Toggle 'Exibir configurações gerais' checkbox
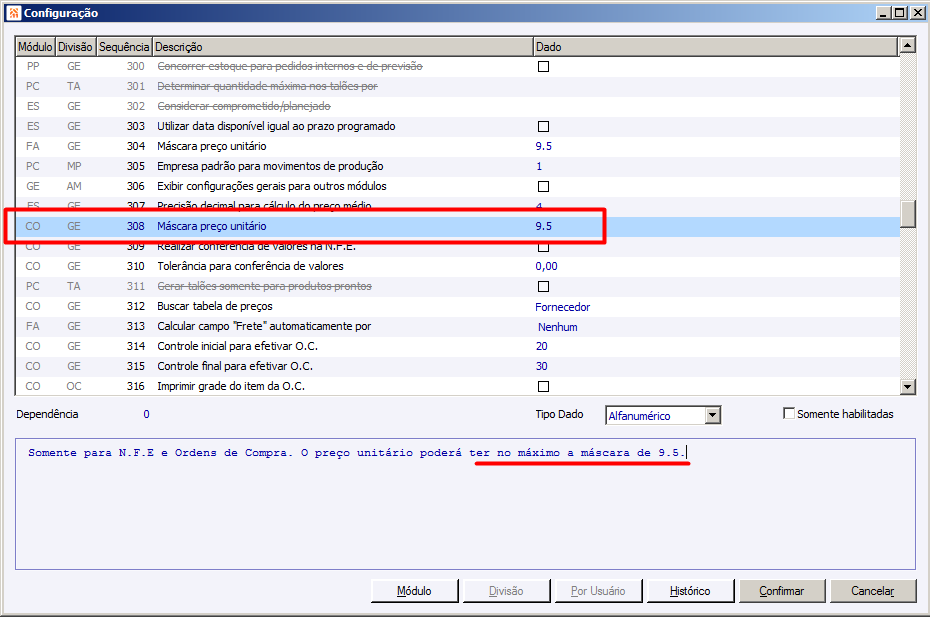 click(x=543, y=186)
